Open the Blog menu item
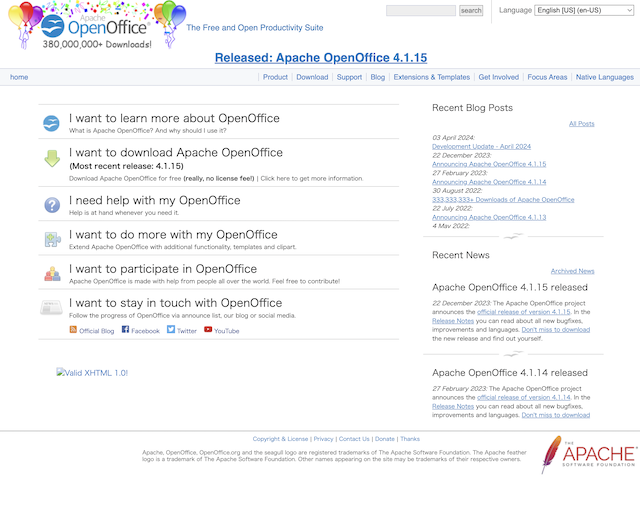The height and width of the screenshot is (510, 640). pos(378,77)
